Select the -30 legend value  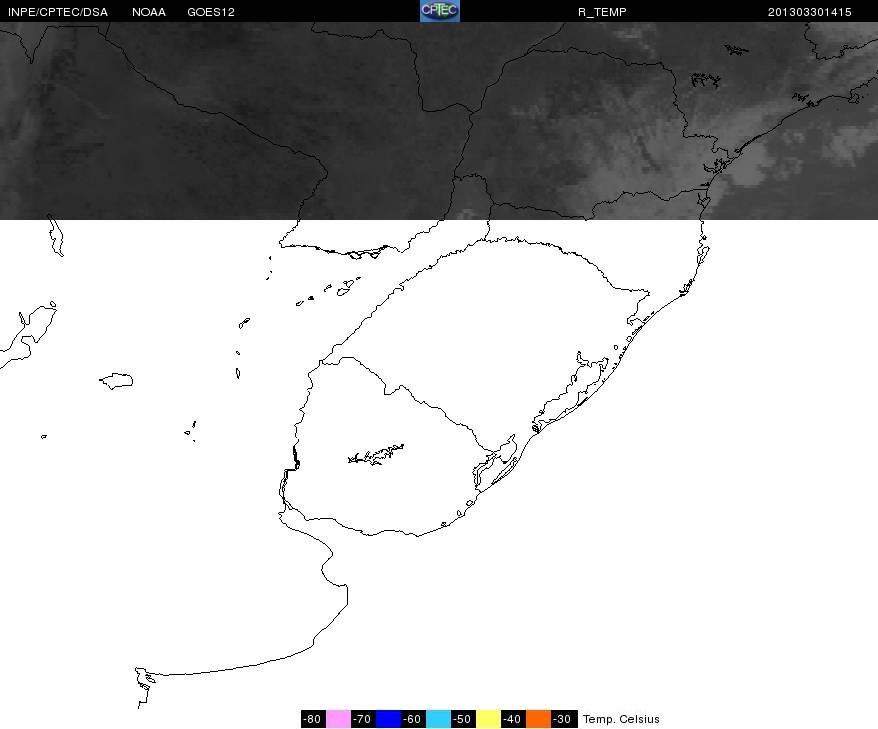point(563,719)
